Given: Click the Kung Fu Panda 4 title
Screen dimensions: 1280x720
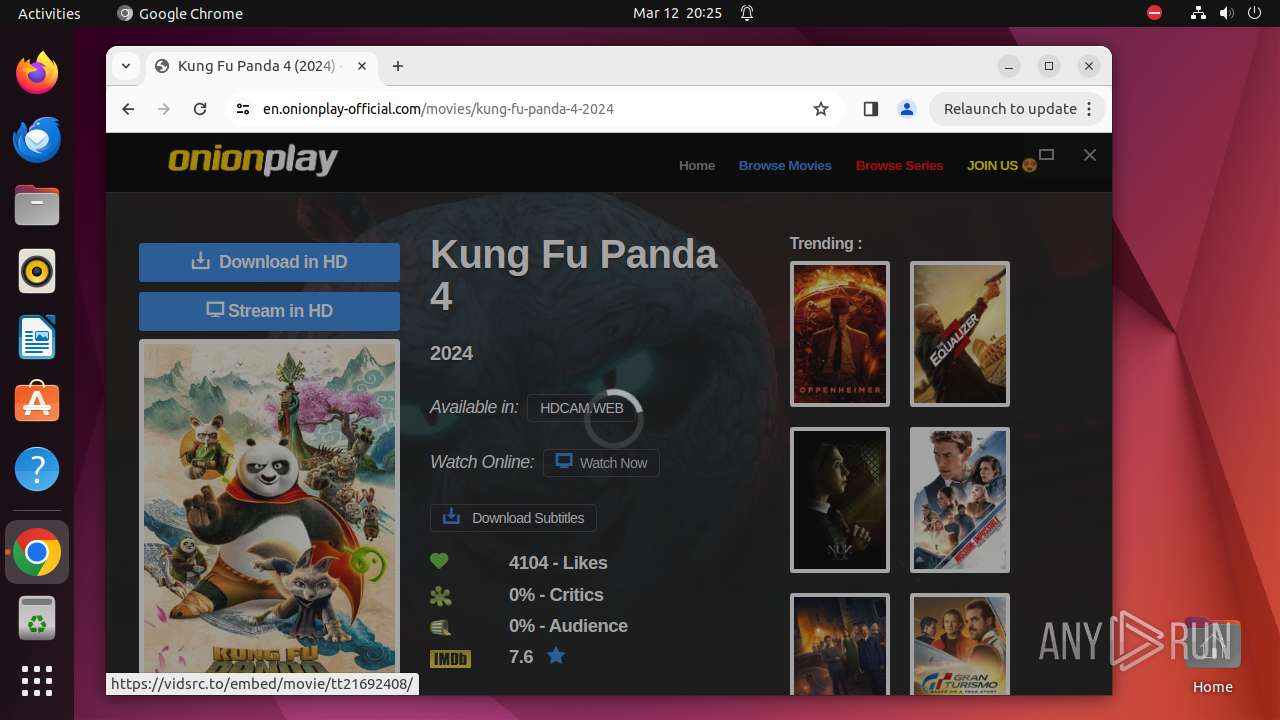Looking at the screenshot, I should point(574,275).
